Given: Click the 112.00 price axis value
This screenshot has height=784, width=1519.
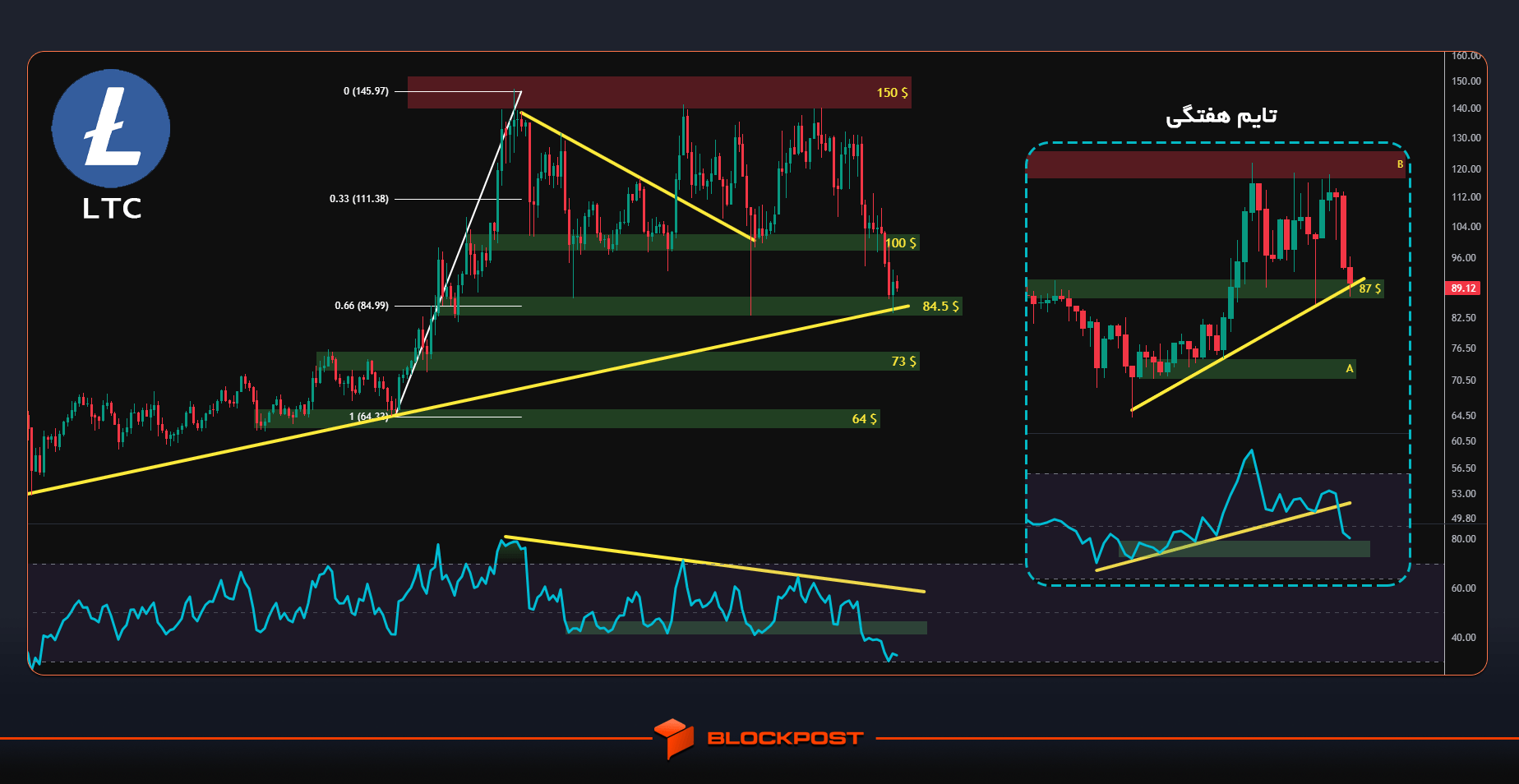Looking at the screenshot, I should tap(1466, 197).
